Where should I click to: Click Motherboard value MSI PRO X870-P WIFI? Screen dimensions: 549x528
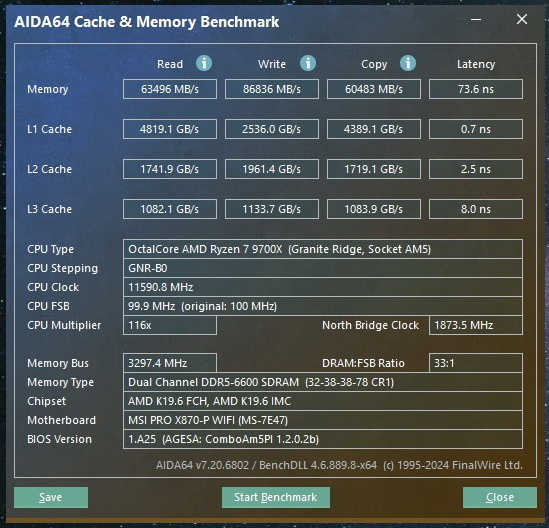coord(323,420)
